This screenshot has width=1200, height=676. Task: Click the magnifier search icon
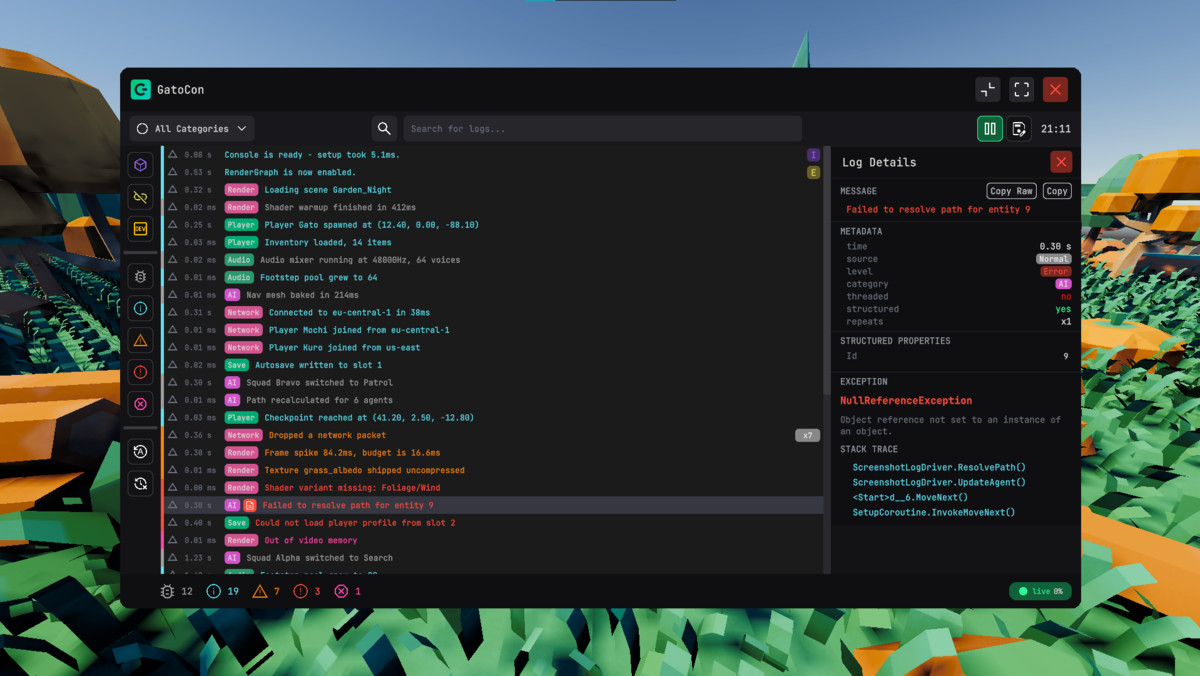point(384,128)
